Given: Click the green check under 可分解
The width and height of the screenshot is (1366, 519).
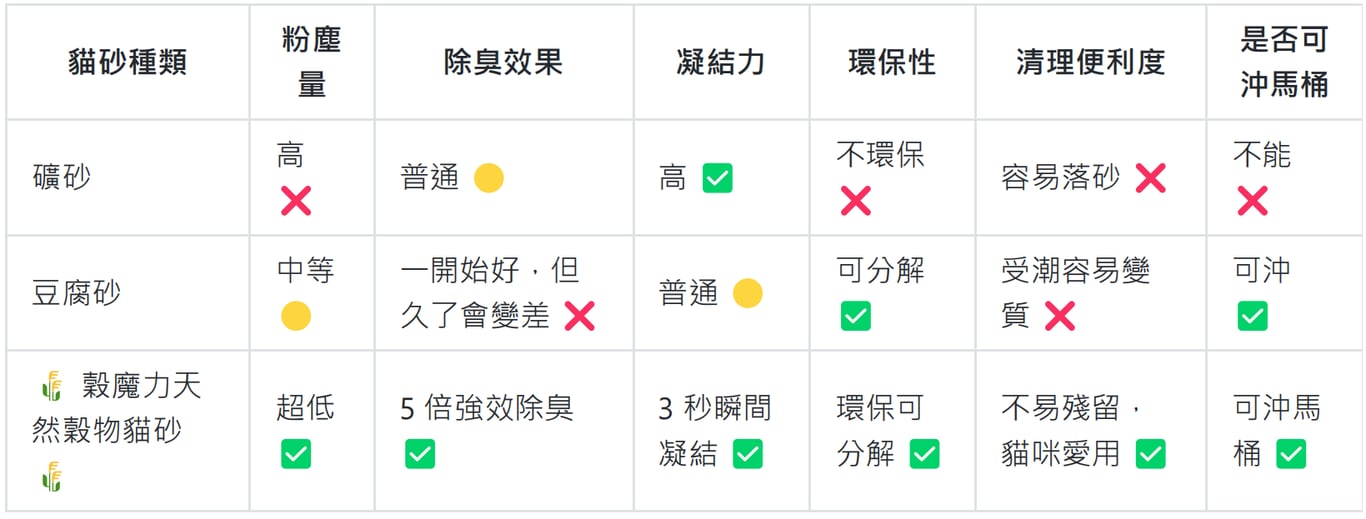Looking at the screenshot, I should [x=855, y=316].
